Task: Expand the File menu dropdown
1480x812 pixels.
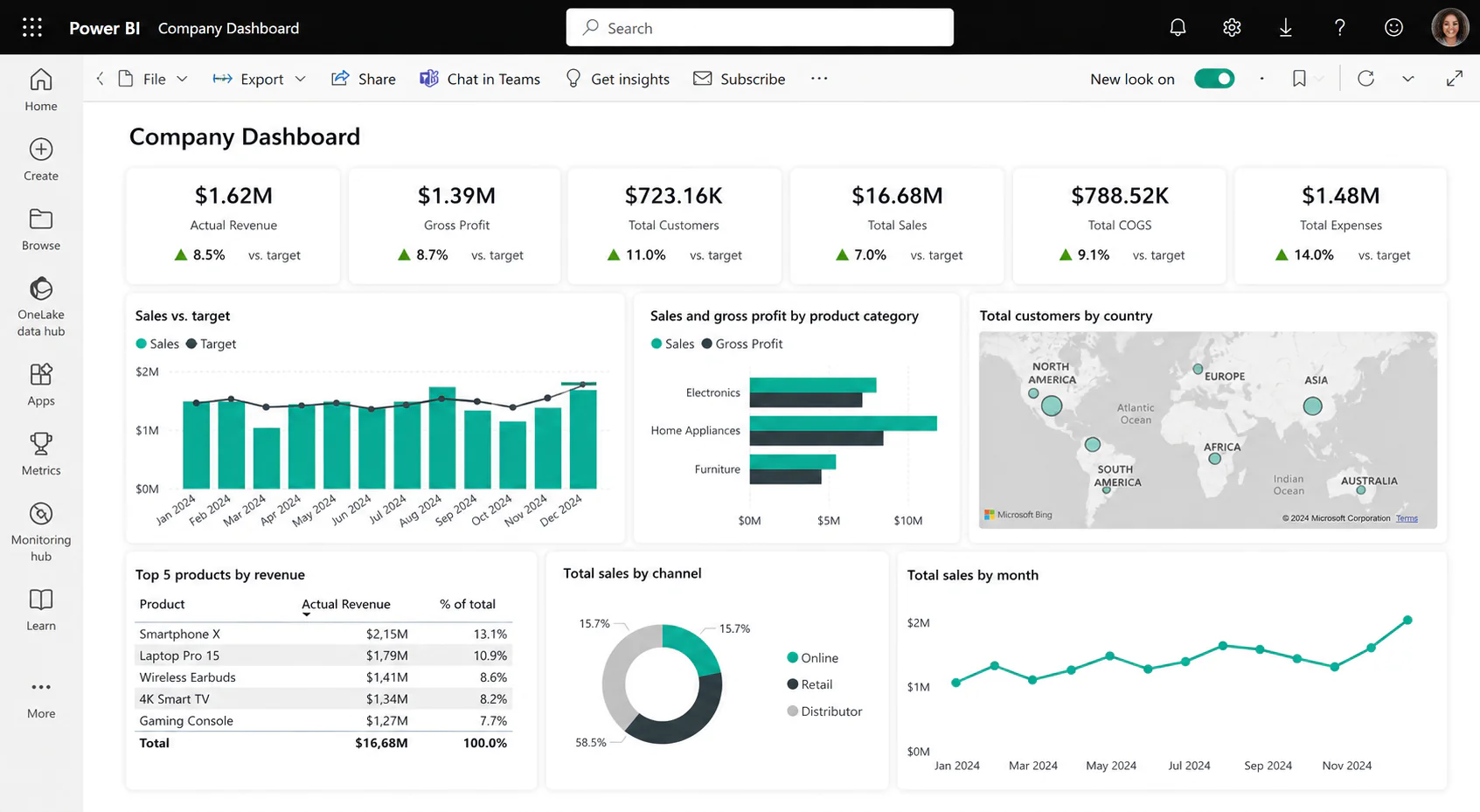Action: tap(182, 79)
